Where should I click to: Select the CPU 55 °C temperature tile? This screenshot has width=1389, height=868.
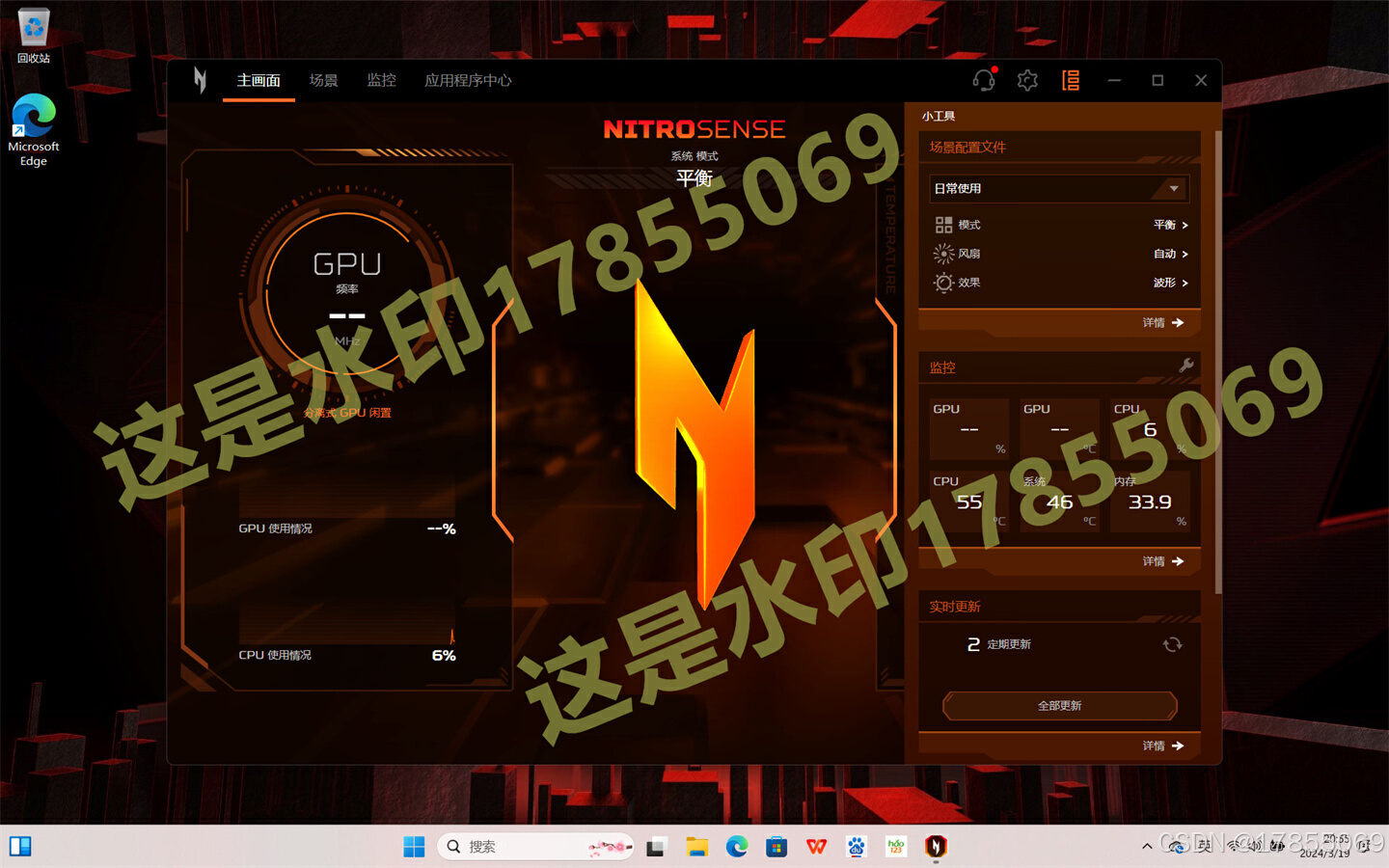pyautogui.click(x=968, y=502)
